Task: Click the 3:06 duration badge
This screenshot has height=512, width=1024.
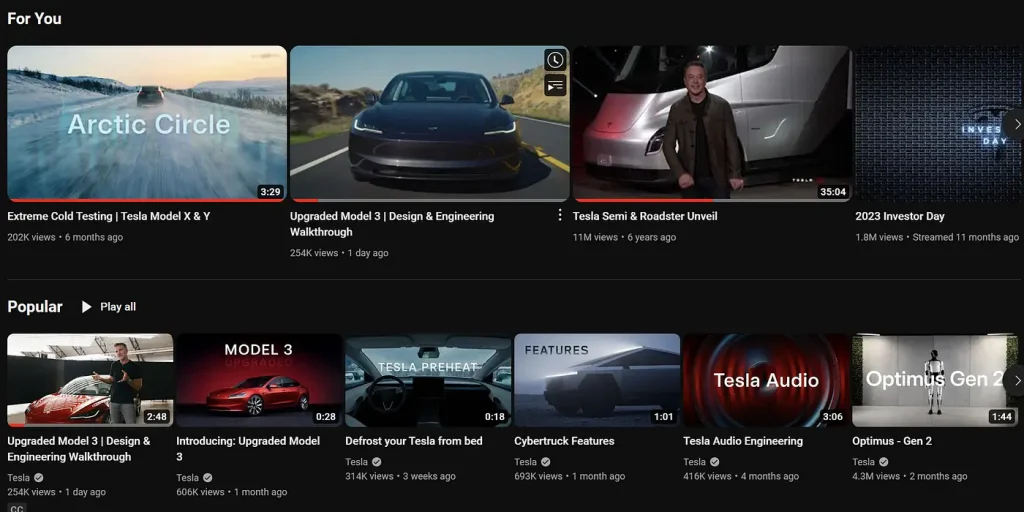Action: point(833,417)
